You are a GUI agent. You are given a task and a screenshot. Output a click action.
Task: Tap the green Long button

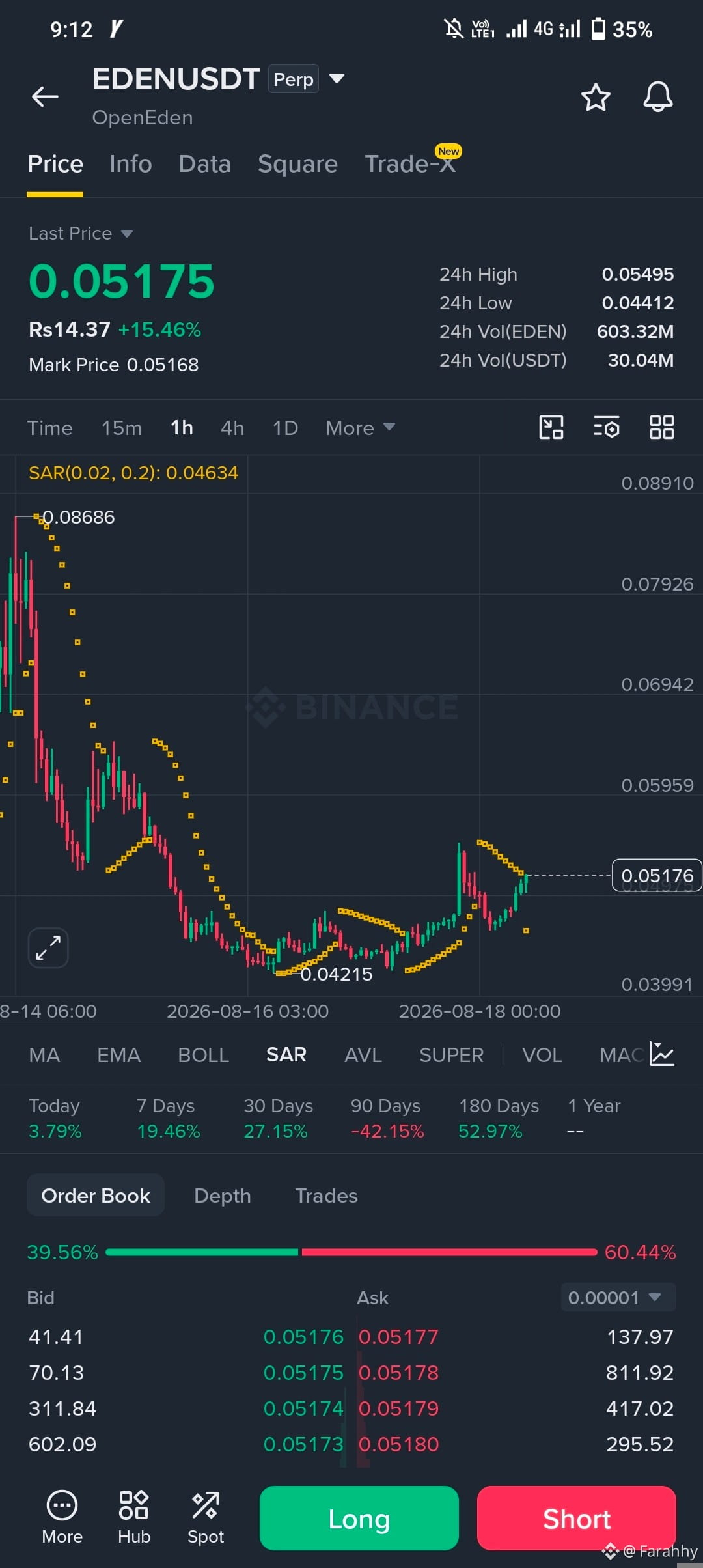point(359,1519)
